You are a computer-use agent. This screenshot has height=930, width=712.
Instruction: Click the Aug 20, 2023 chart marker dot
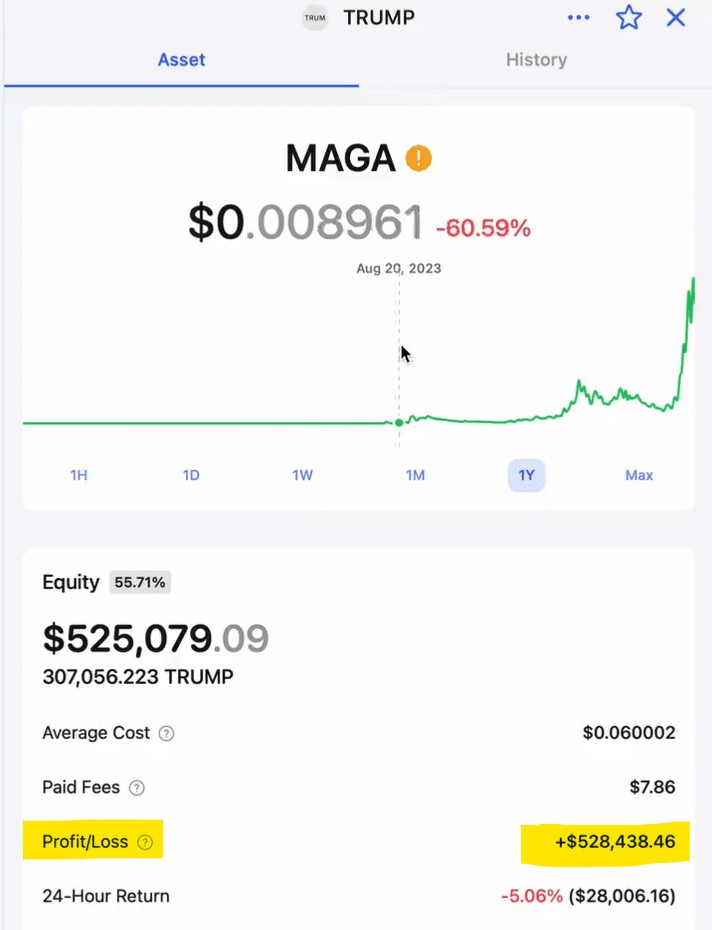pos(399,422)
